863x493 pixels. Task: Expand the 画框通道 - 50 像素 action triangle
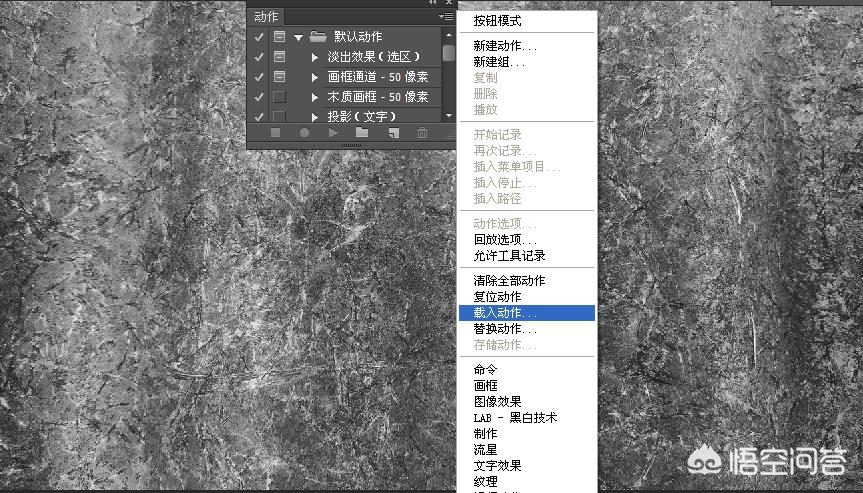point(315,77)
